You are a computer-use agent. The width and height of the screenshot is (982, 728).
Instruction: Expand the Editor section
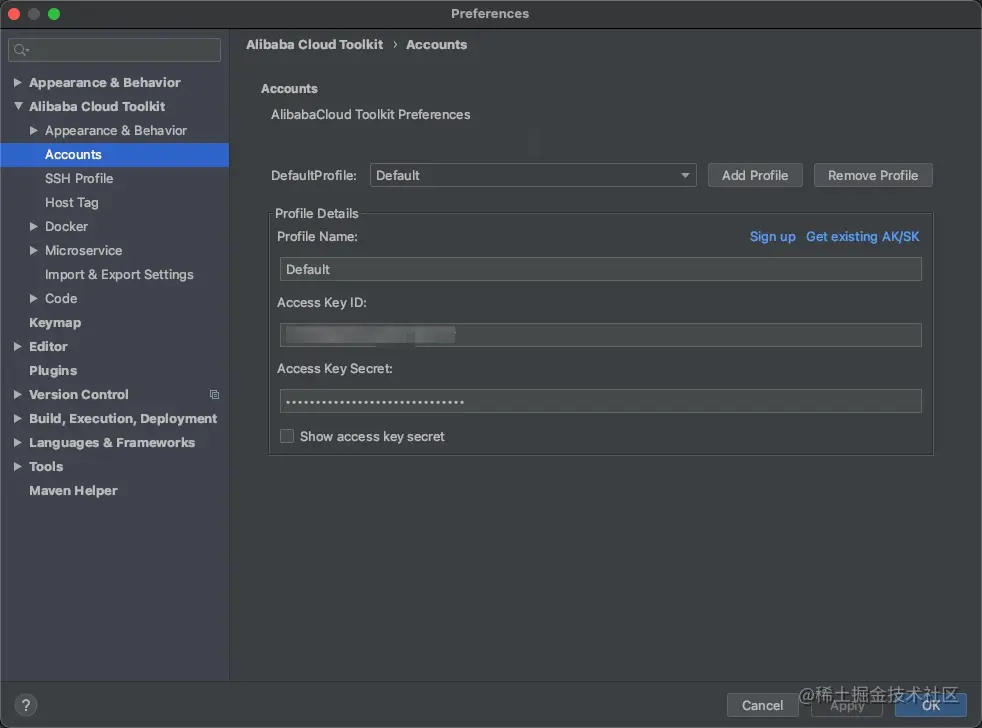click(18, 346)
